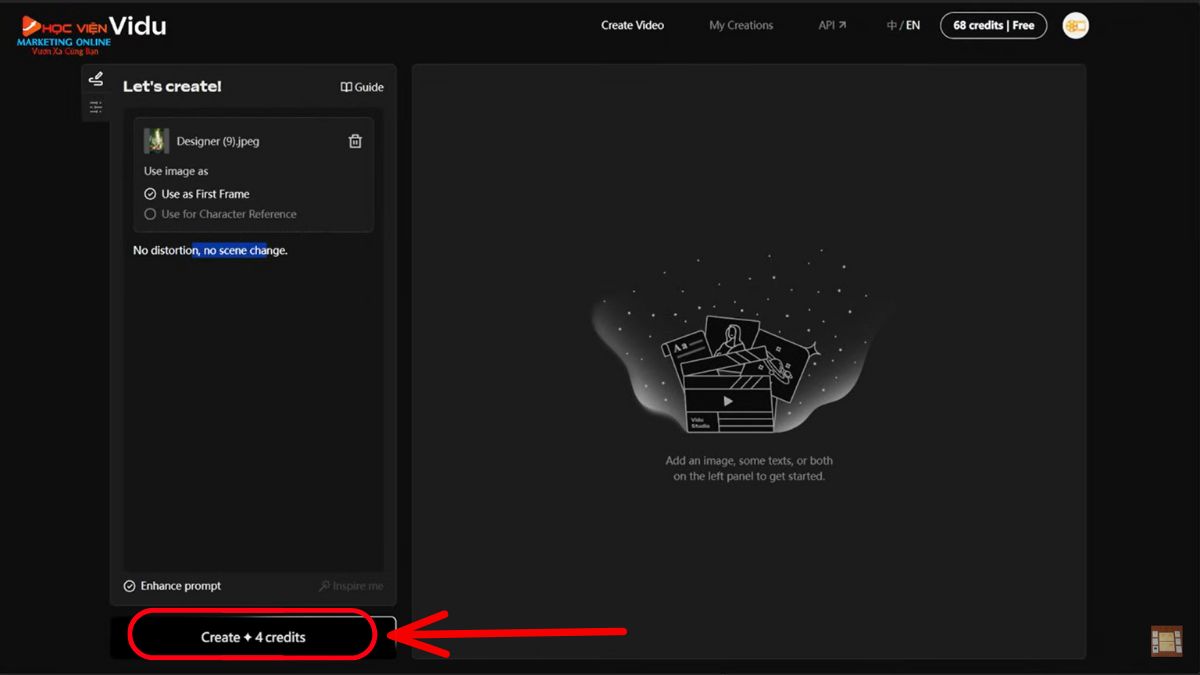Switch interface language to Chinese
1200x675 pixels.
[891, 25]
